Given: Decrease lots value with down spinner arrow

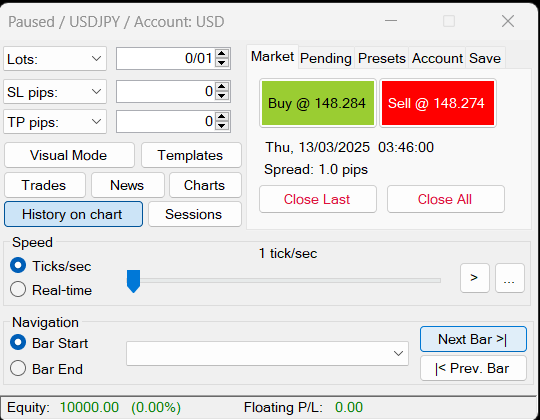Looking at the screenshot, I should pyautogui.click(x=221, y=63).
